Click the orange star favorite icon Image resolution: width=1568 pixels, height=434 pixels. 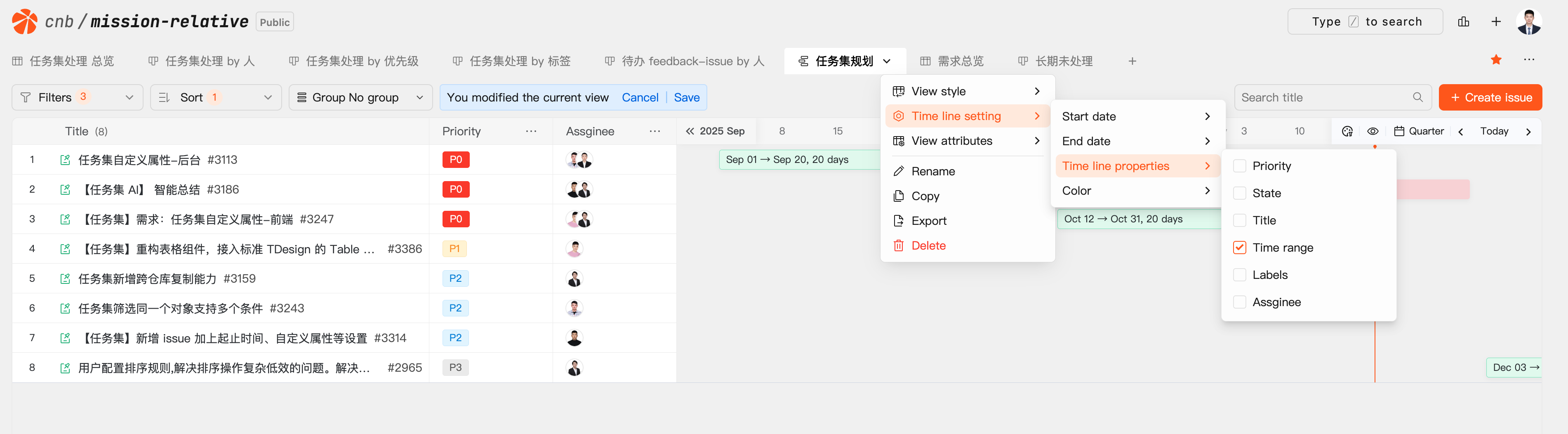1495,60
